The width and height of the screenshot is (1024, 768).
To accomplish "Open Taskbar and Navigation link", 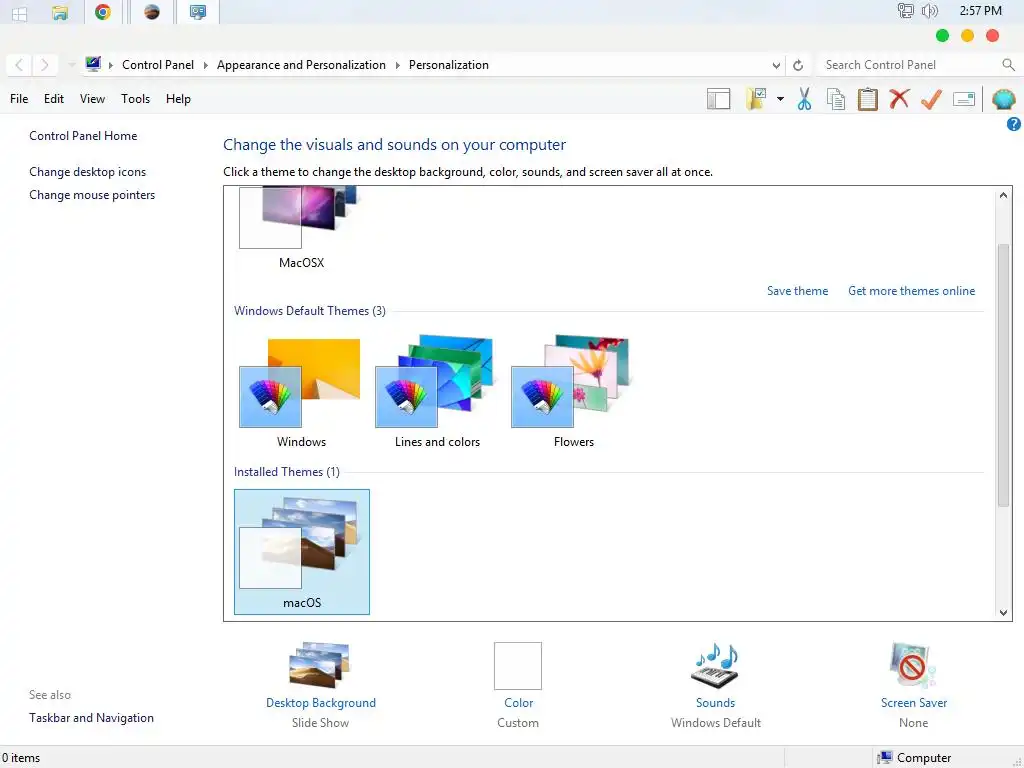I will (91, 718).
